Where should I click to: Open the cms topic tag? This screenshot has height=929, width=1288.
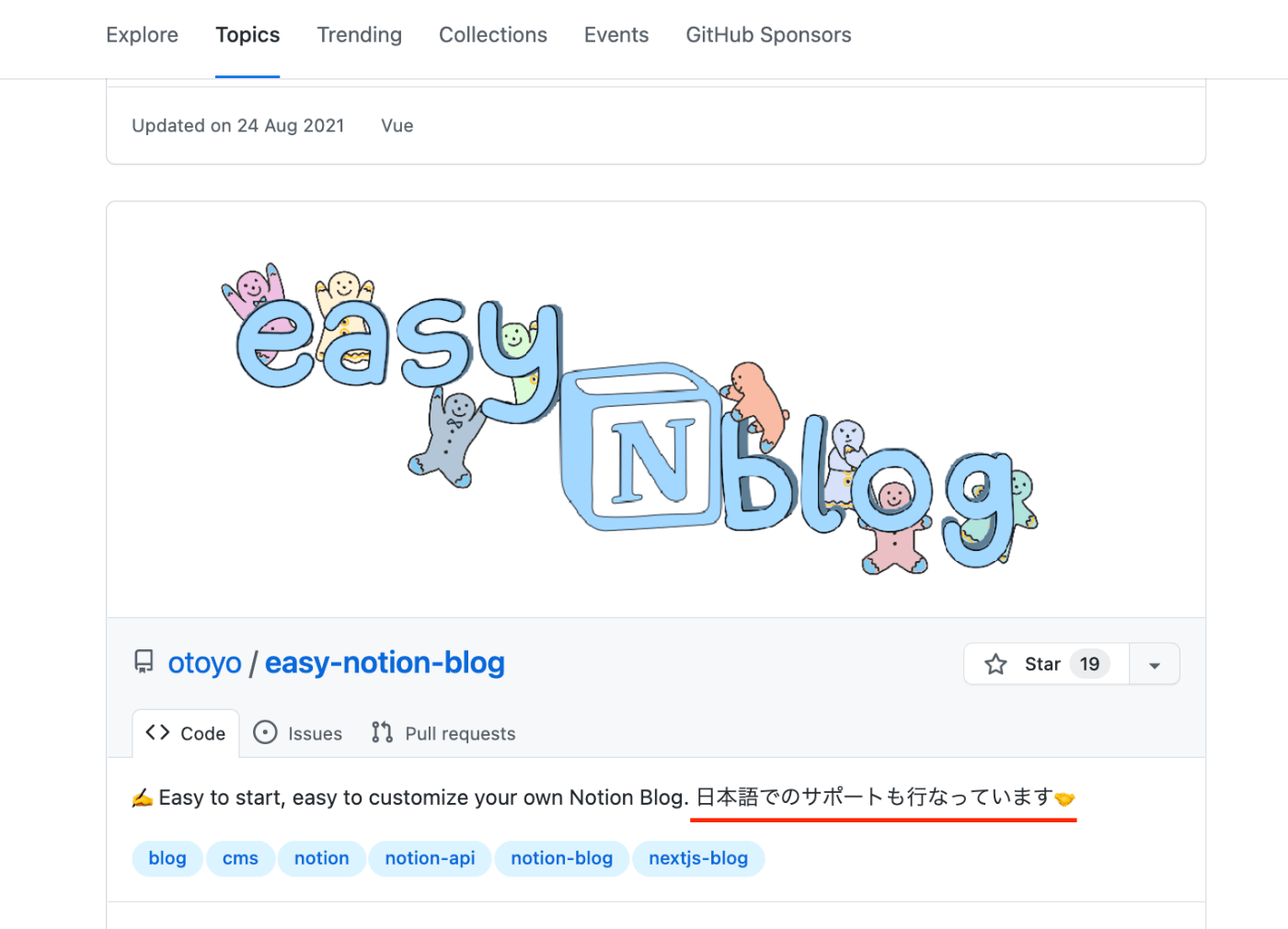click(x=240, y=858)
